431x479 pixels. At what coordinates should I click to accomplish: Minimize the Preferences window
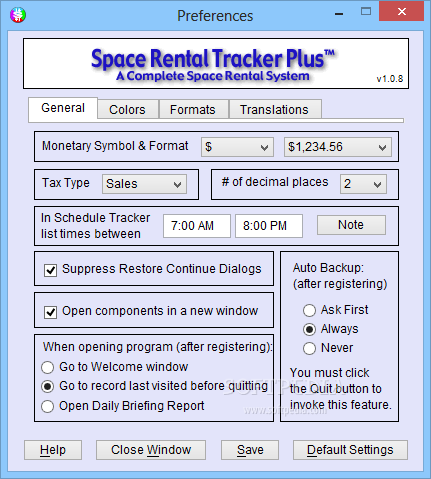click(339, 14)
